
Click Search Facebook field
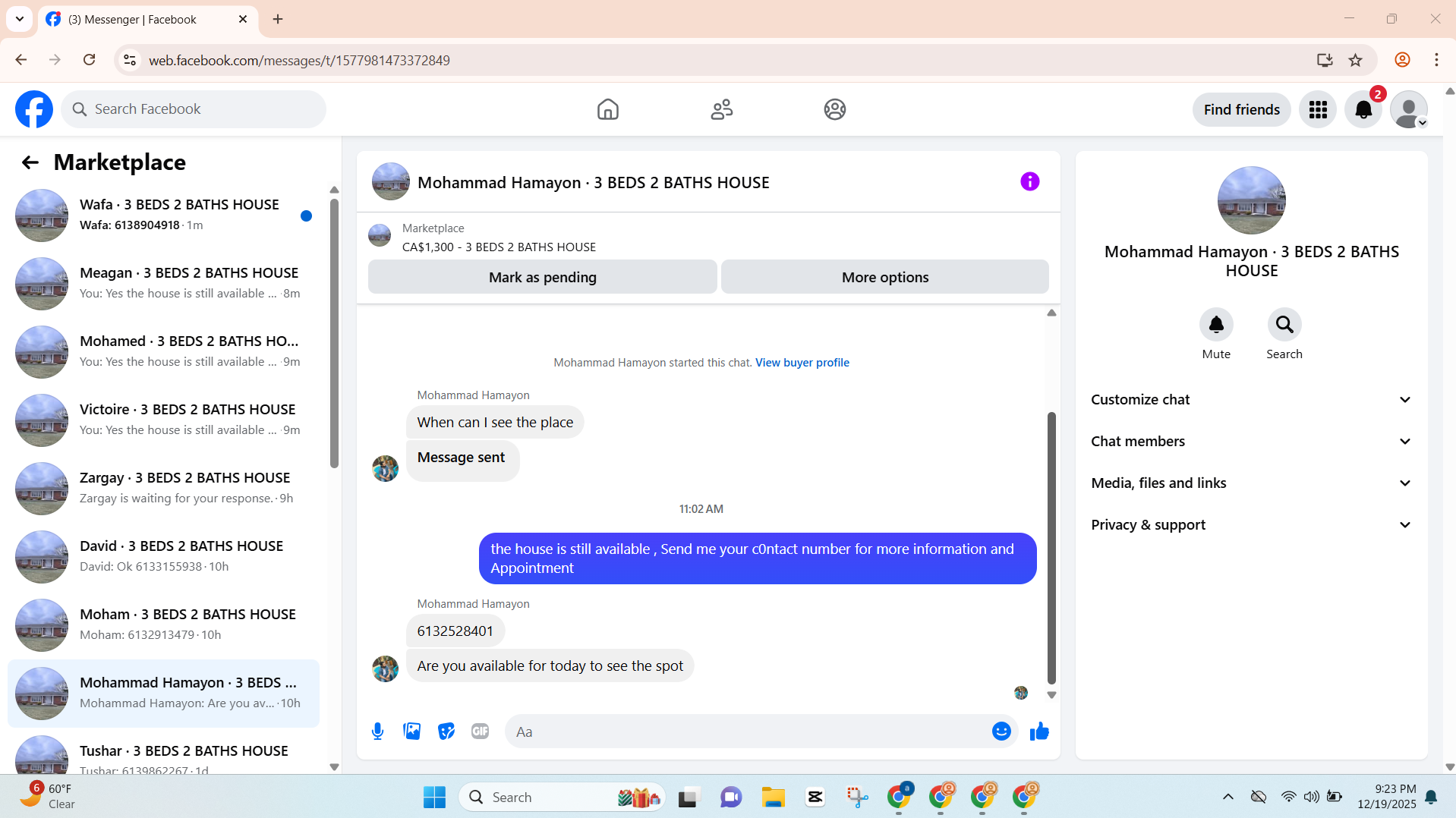point(194,109)
